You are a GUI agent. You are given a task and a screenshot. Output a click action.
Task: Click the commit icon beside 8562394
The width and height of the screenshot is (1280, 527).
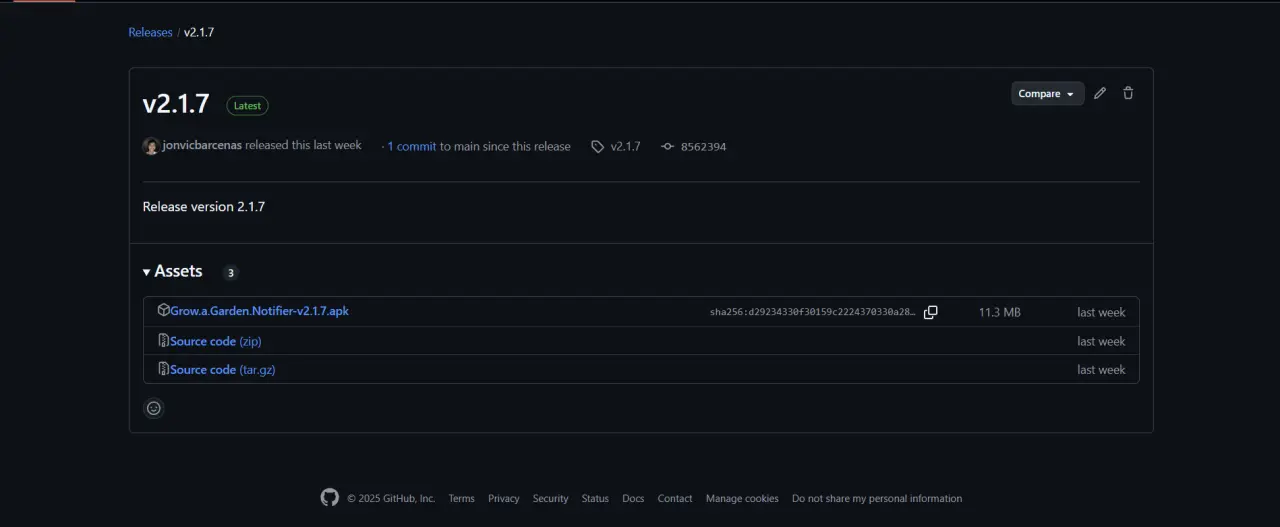(667, 146)
